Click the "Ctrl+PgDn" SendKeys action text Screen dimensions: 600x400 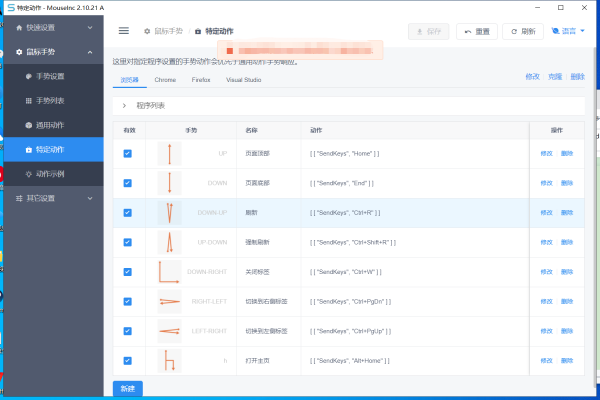point(351,302)
